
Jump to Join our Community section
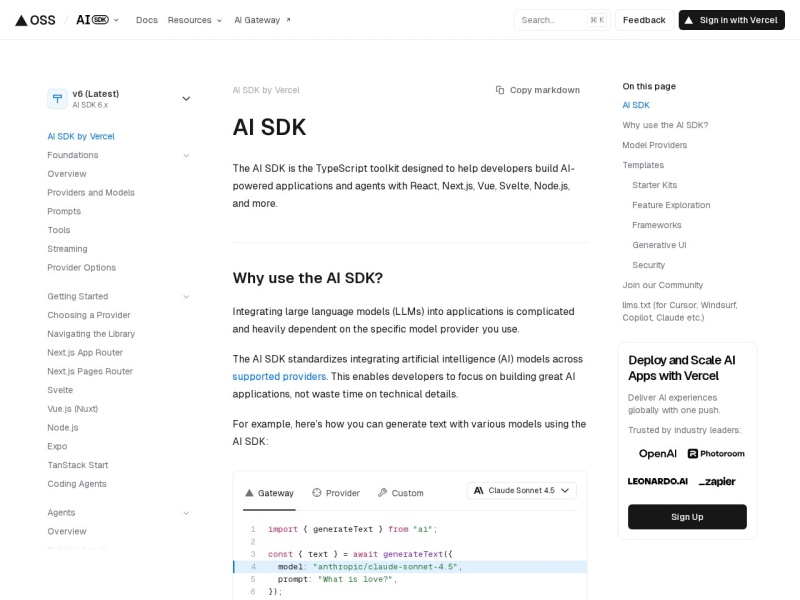(x=662, y=285)
